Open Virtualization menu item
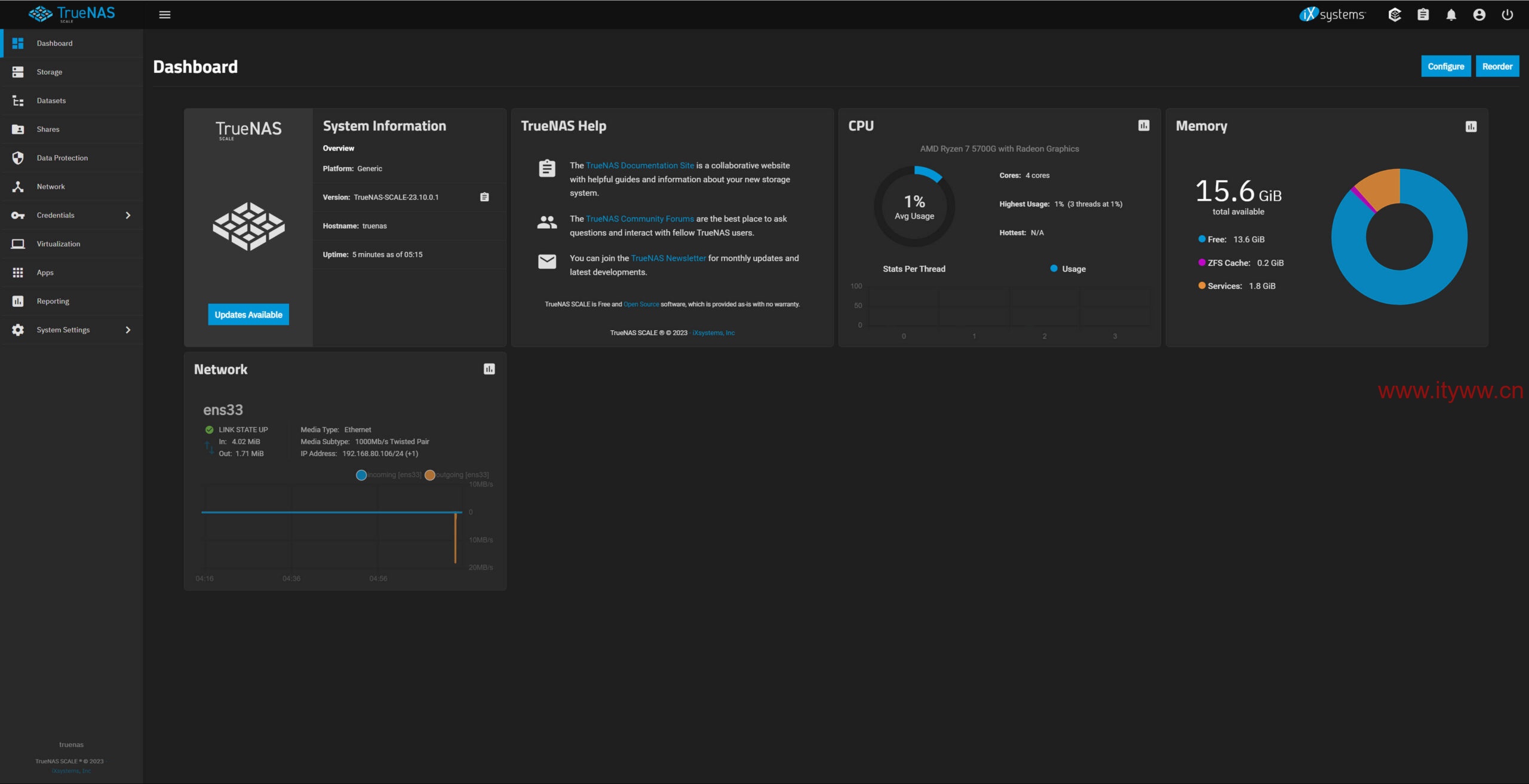Viewport: 1529px width, 784px height. point(72,244)
